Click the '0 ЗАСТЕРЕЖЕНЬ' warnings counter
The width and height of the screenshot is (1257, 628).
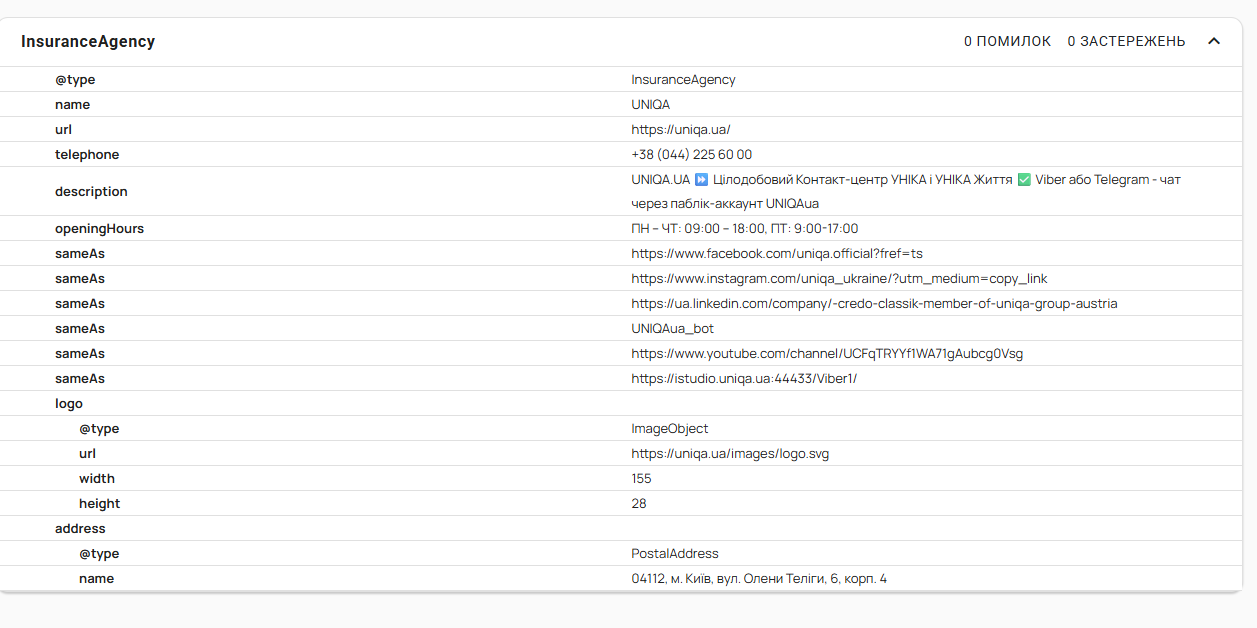[1126, 41]
